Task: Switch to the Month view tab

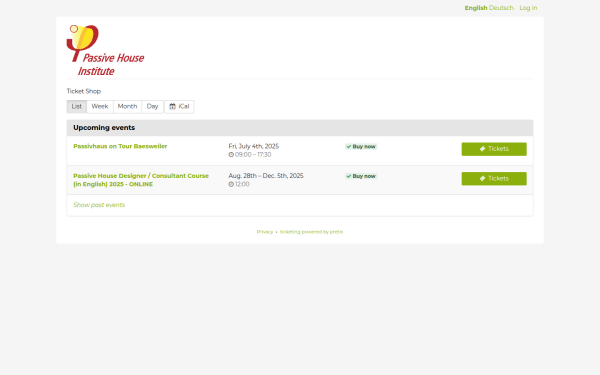Action: click(x=127, y=106)
